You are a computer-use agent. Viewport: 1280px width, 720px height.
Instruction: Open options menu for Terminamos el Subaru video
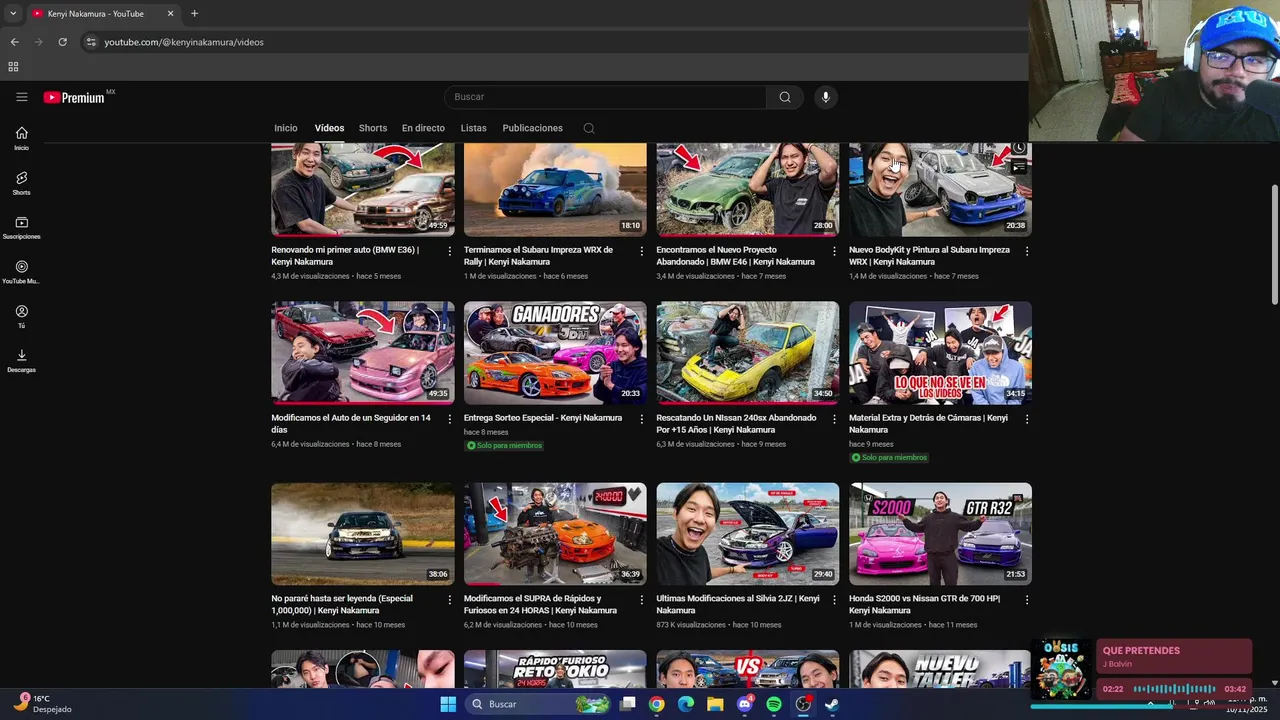642,251
